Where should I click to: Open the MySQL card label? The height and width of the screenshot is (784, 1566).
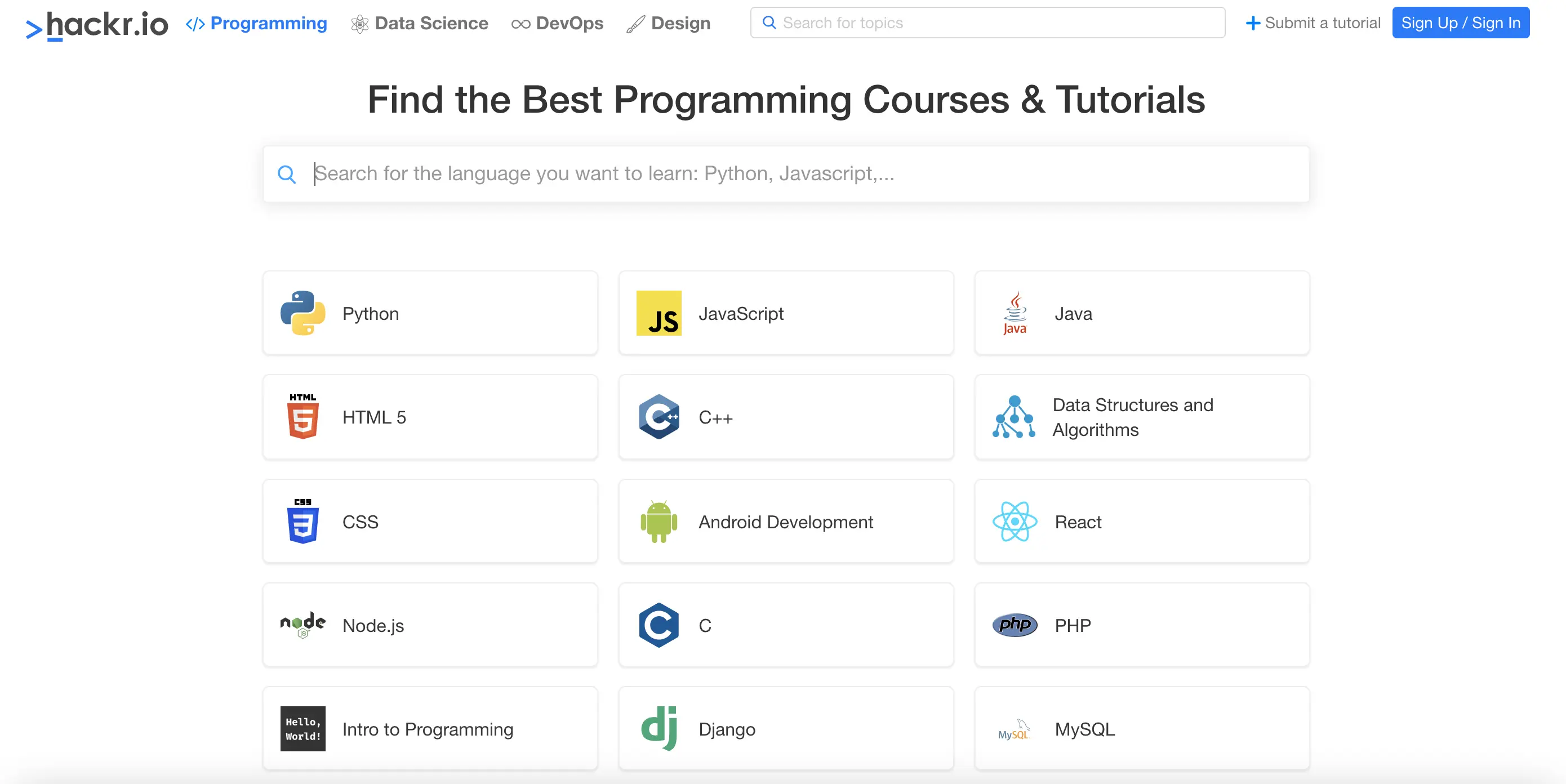point(1084,729)
